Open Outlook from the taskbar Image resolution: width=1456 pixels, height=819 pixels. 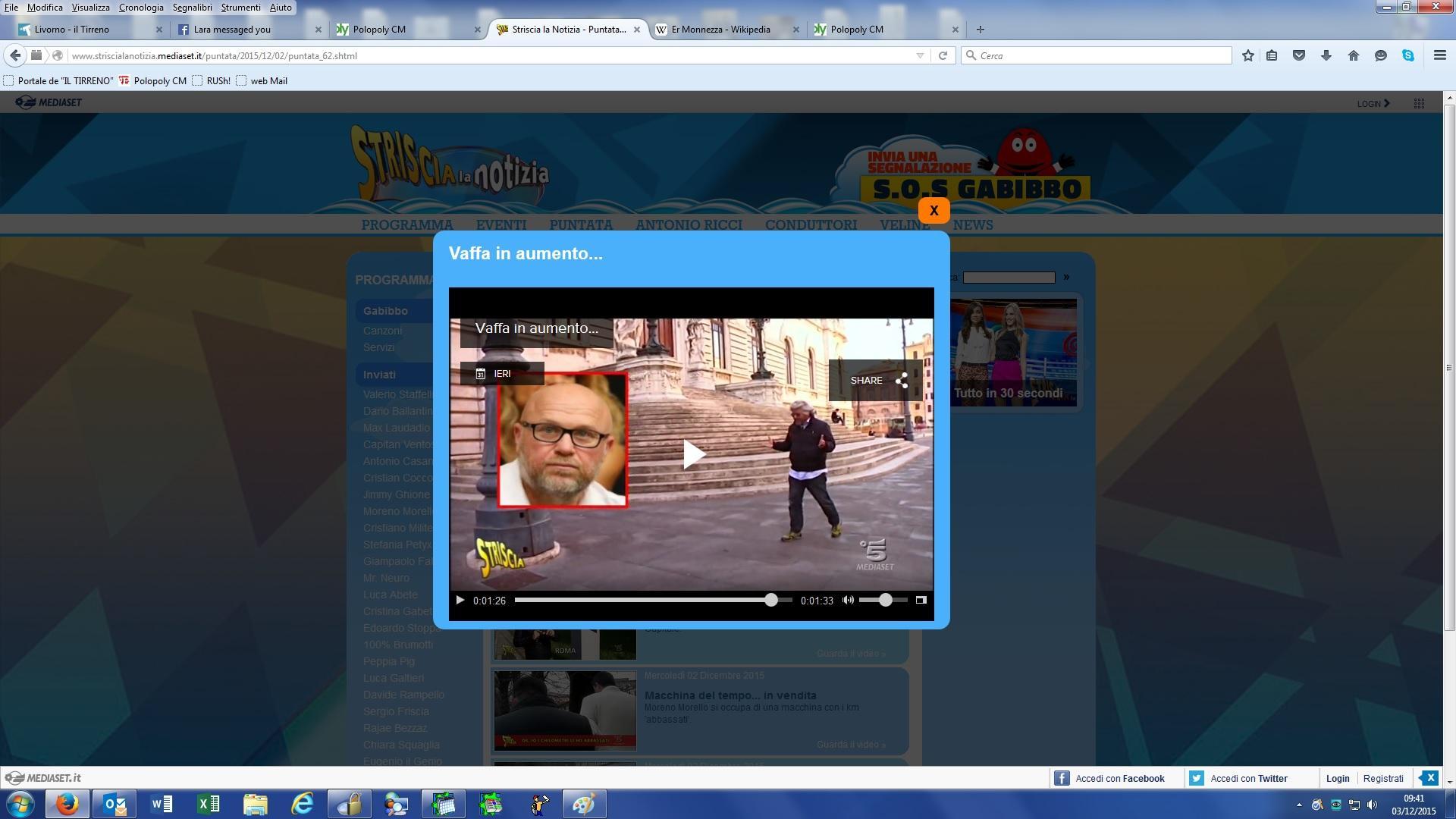pos(115,804)
